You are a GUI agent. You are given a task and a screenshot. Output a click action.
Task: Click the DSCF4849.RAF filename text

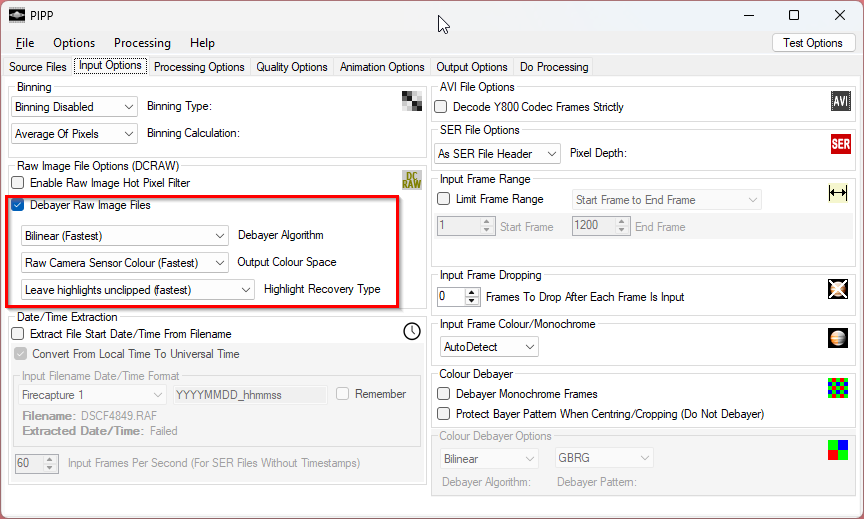(x=119, y=416)
